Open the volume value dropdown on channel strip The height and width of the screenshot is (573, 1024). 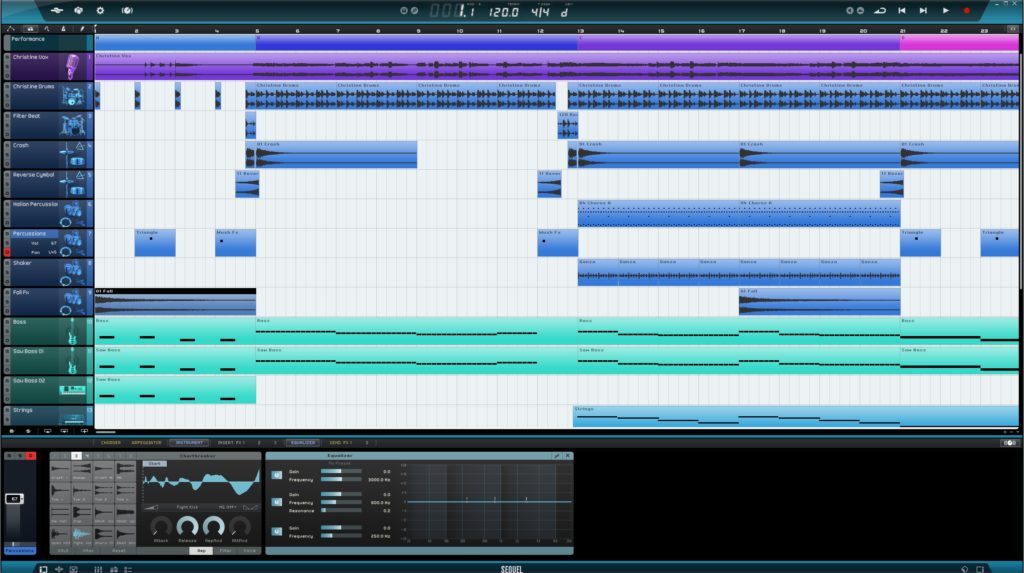pyautogui.click(x=15, y=498)
